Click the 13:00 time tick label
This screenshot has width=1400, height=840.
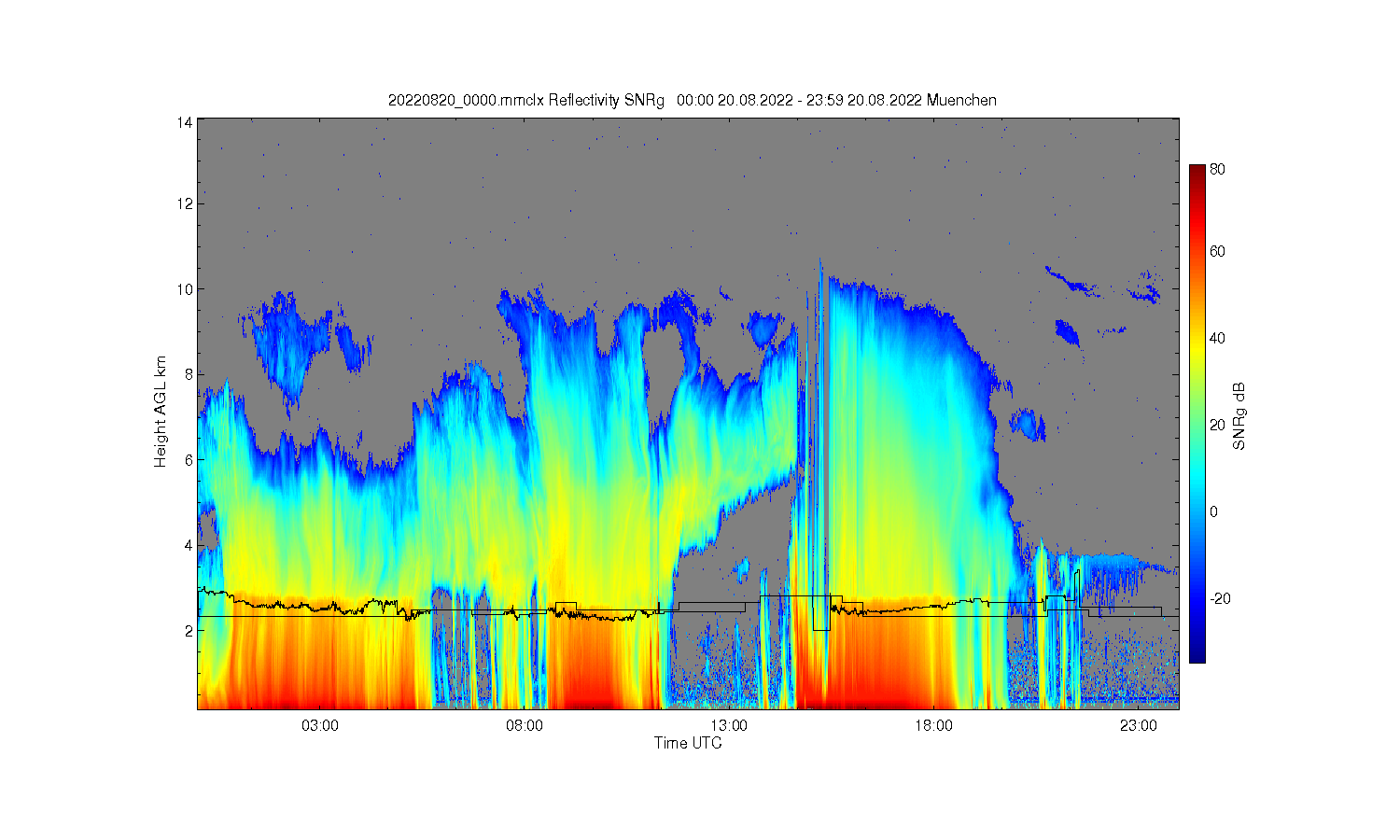pyautogui.click(x=729, y=725)
